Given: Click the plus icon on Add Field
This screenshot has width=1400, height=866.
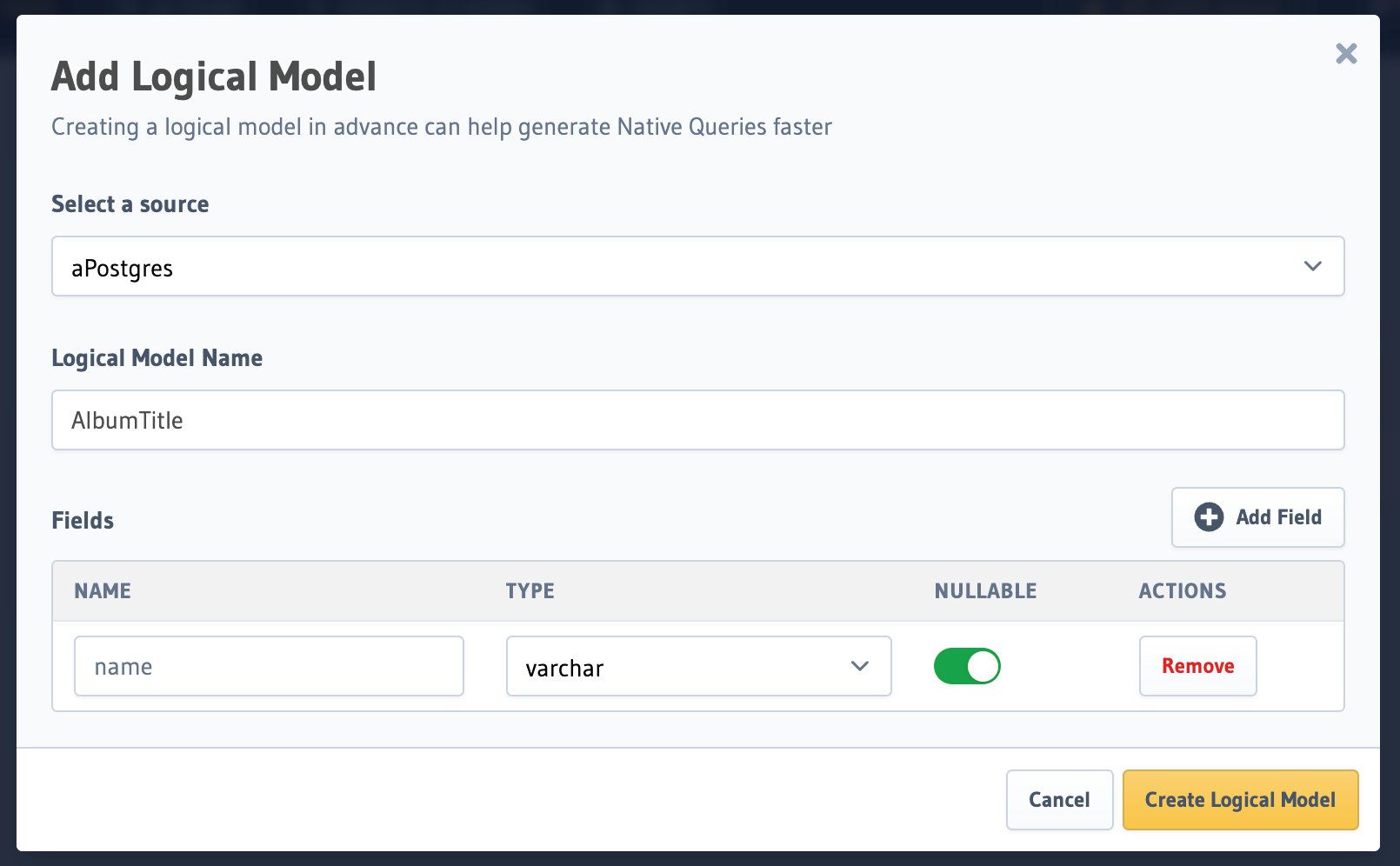Looking at the screenshot, I should pos(1208,516).
